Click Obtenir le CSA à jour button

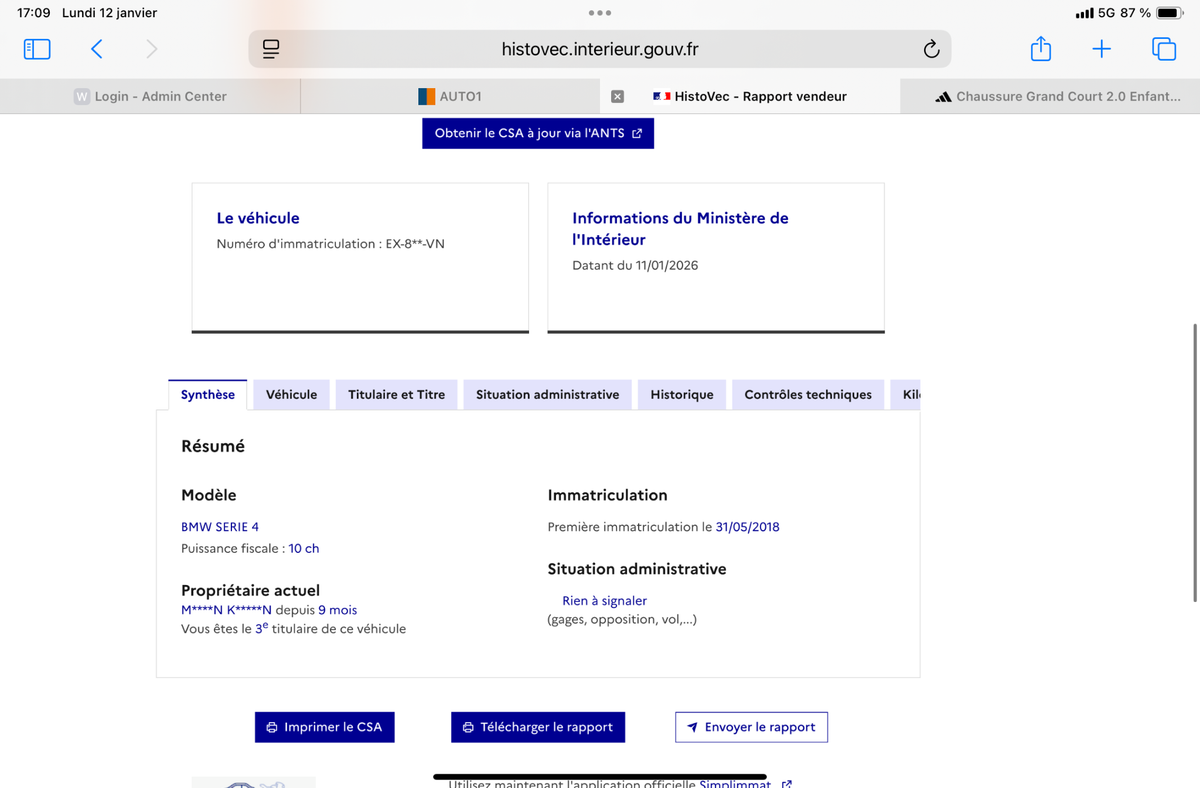(x=538, y=133)
